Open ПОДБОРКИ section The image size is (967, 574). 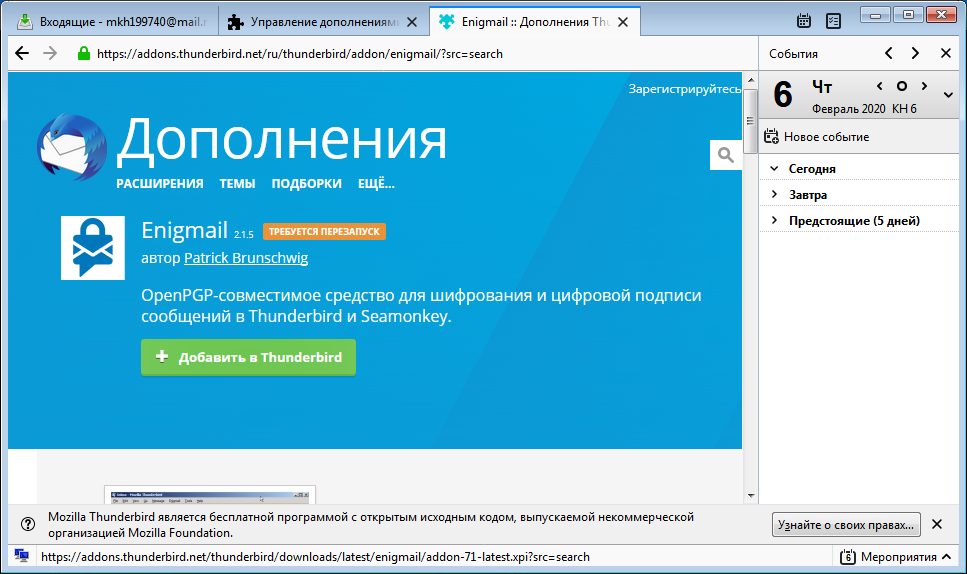tap(307, 184)
